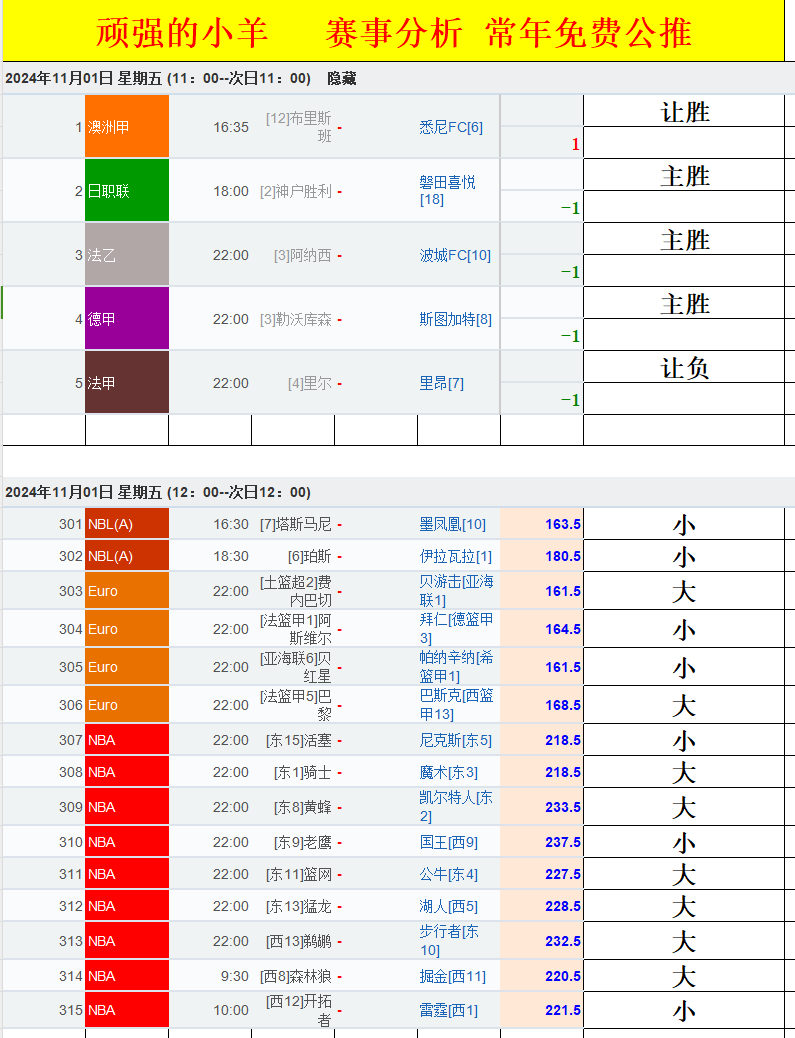The height and width of the screenshot is (1038, 795).
Task: Click the 德甲 purple league cell
Action: click(127, 318)
